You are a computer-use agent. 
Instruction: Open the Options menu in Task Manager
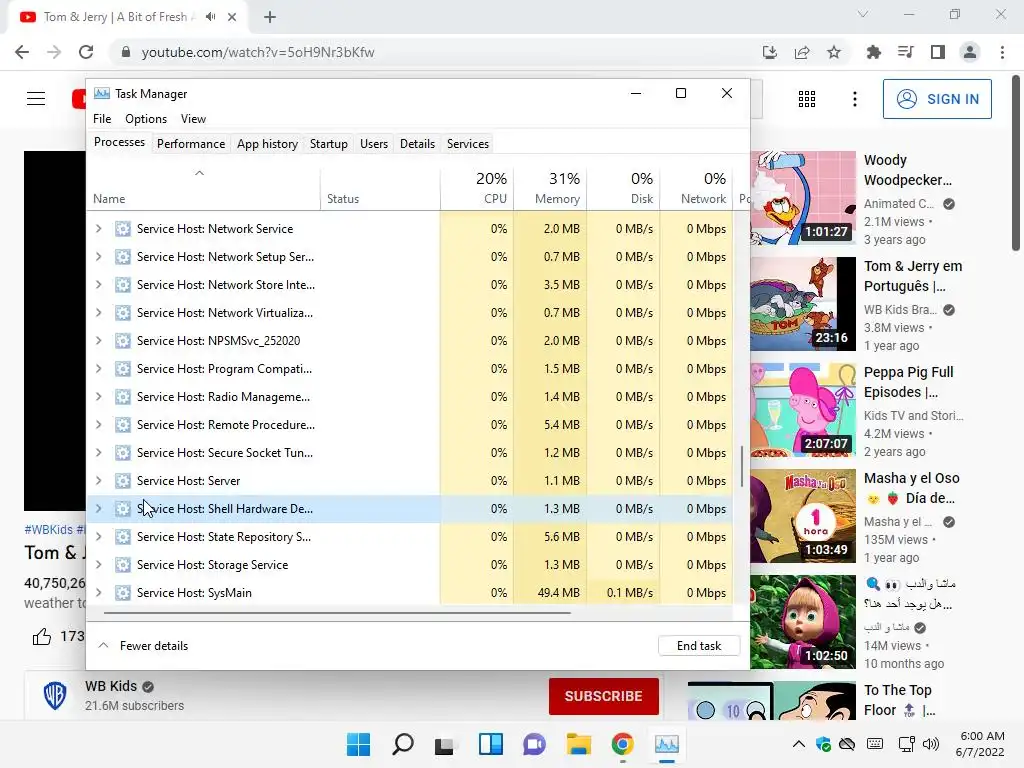point(146,119)
